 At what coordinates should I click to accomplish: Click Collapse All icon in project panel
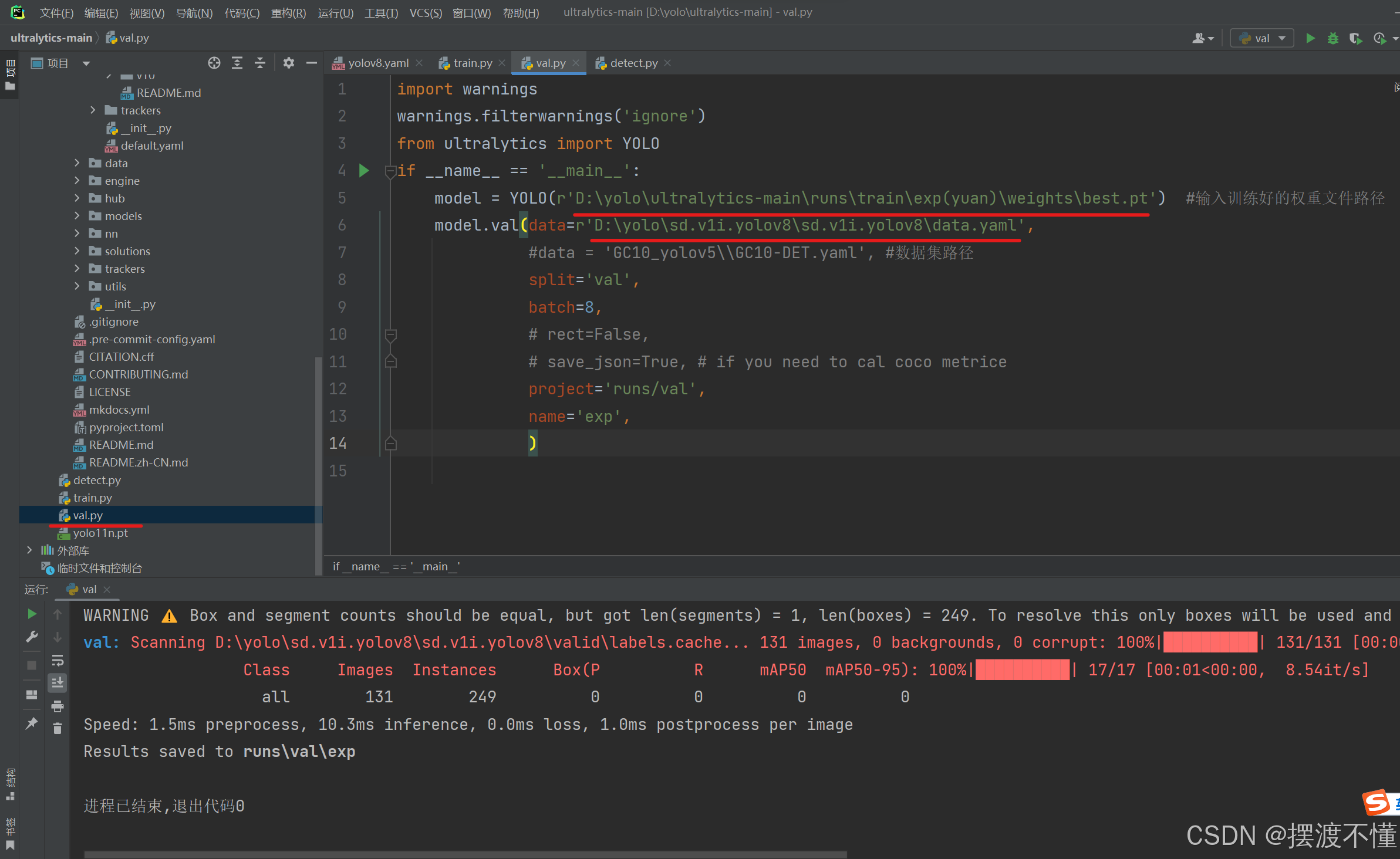click(x=260, y=63)
